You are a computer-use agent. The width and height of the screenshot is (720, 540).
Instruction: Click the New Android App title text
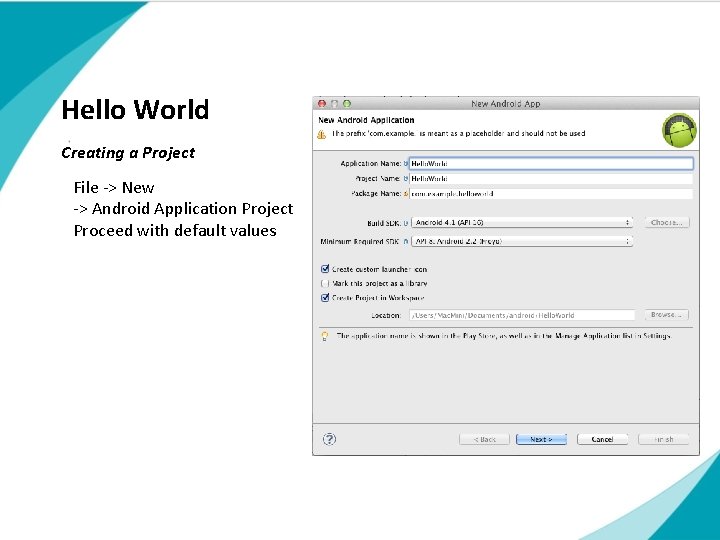(506, 104)
